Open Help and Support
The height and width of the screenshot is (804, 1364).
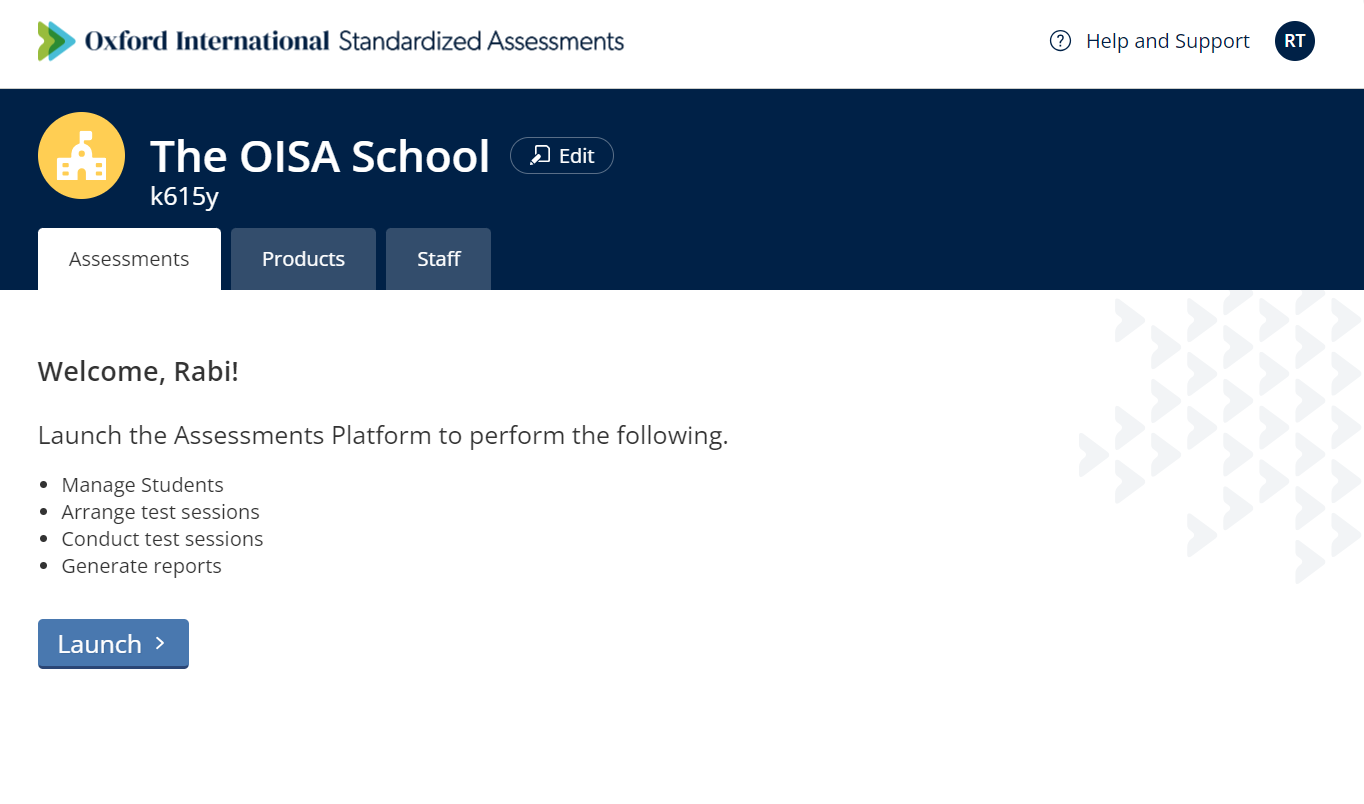click(x=1167, y=41)
